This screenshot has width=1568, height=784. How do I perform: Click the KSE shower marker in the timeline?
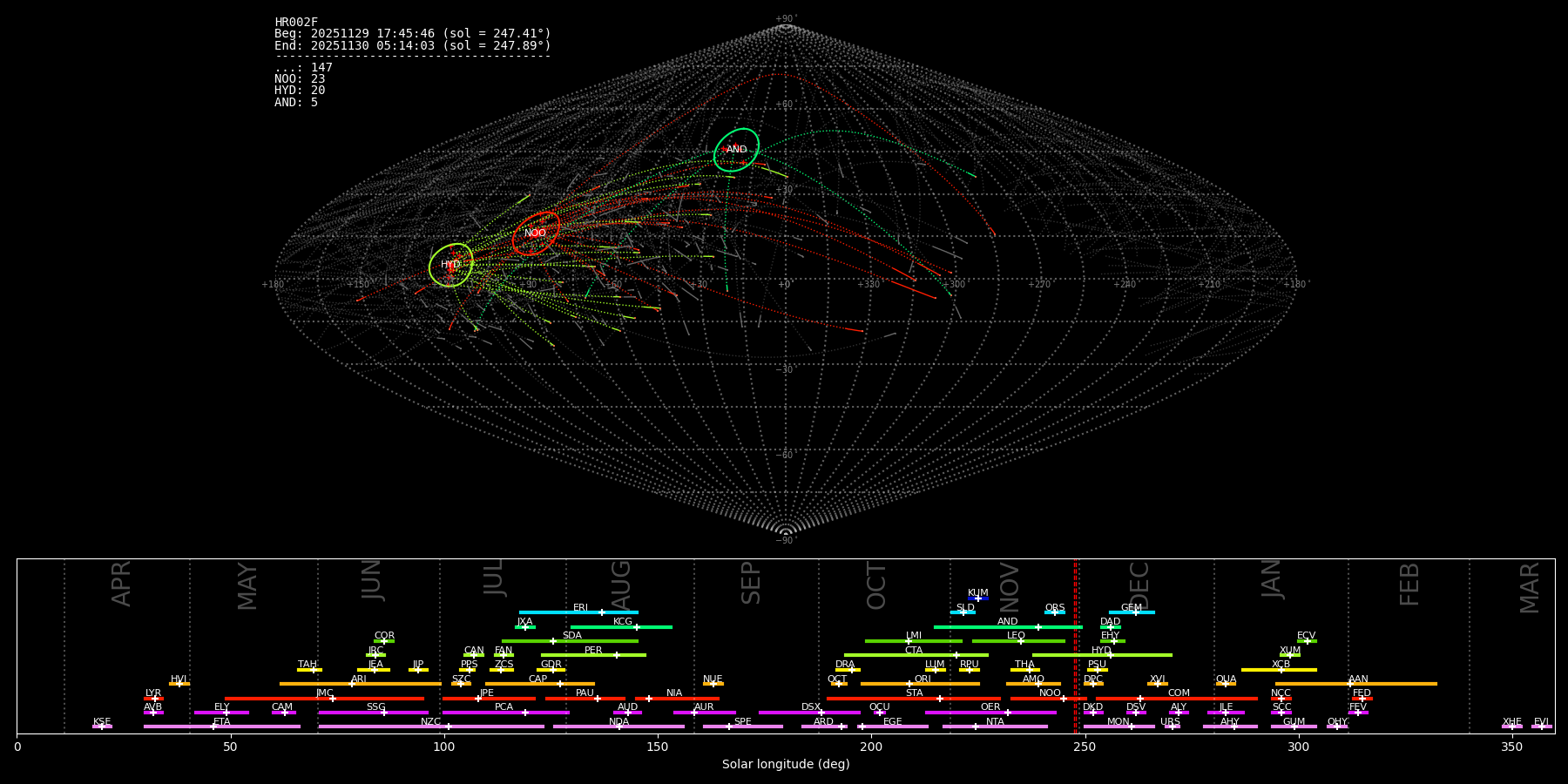tap(102, 727)
